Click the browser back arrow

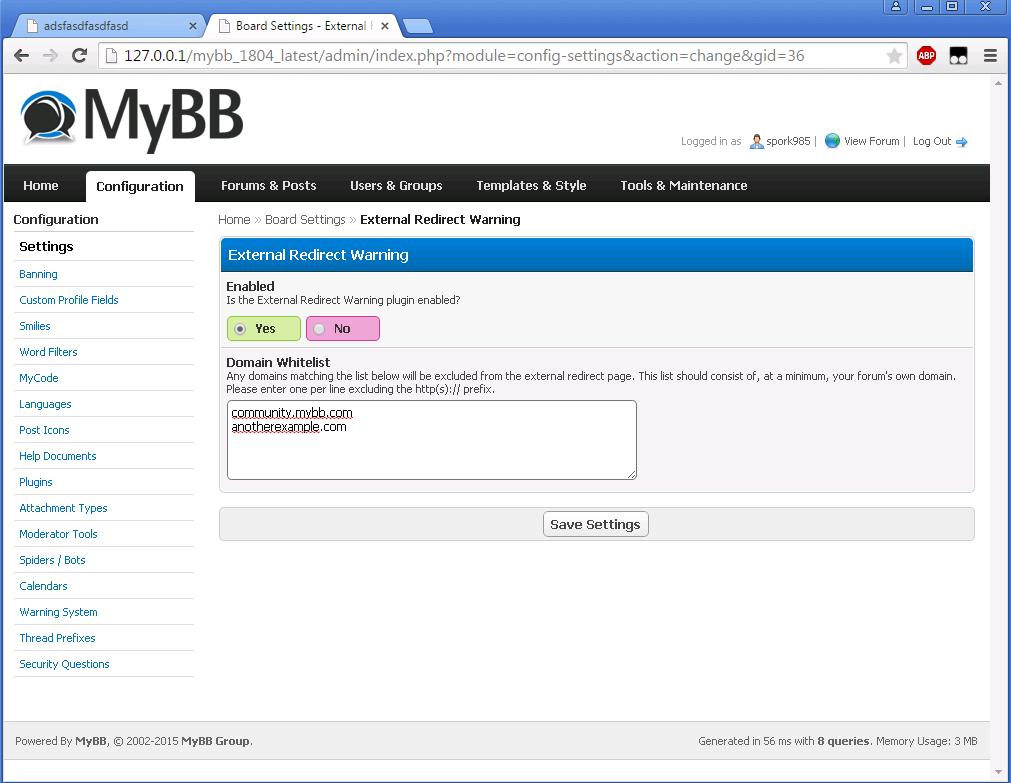coord(21,56)
